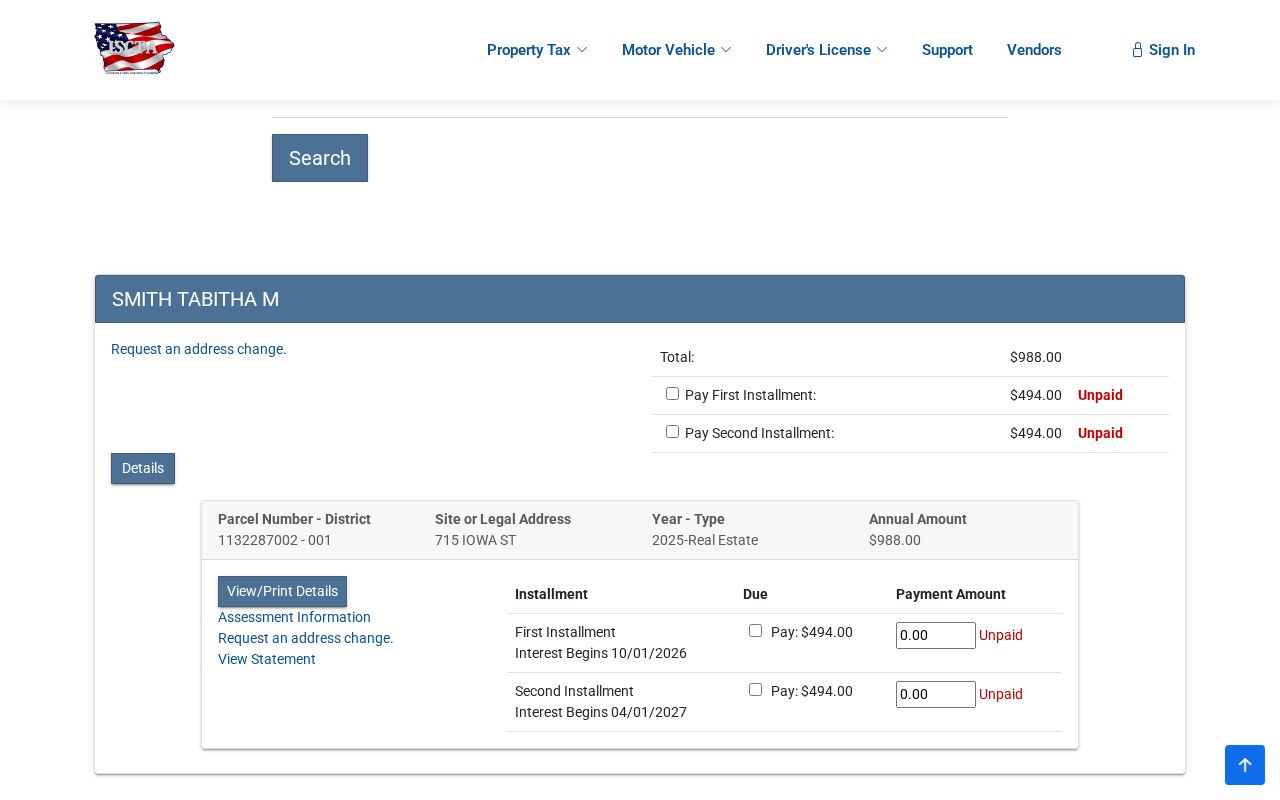The image size is (1280, 800).
Task: Click the SMITH TABITHA M header
Action: tap(640, 299)
